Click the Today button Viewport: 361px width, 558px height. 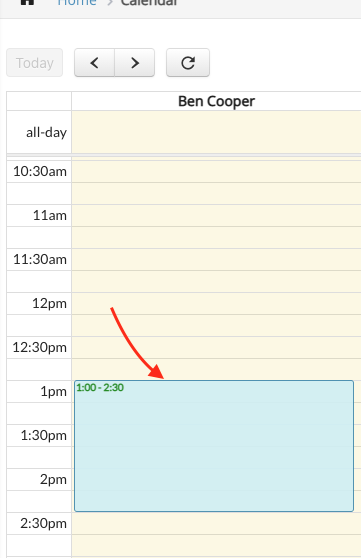[35, 63]
